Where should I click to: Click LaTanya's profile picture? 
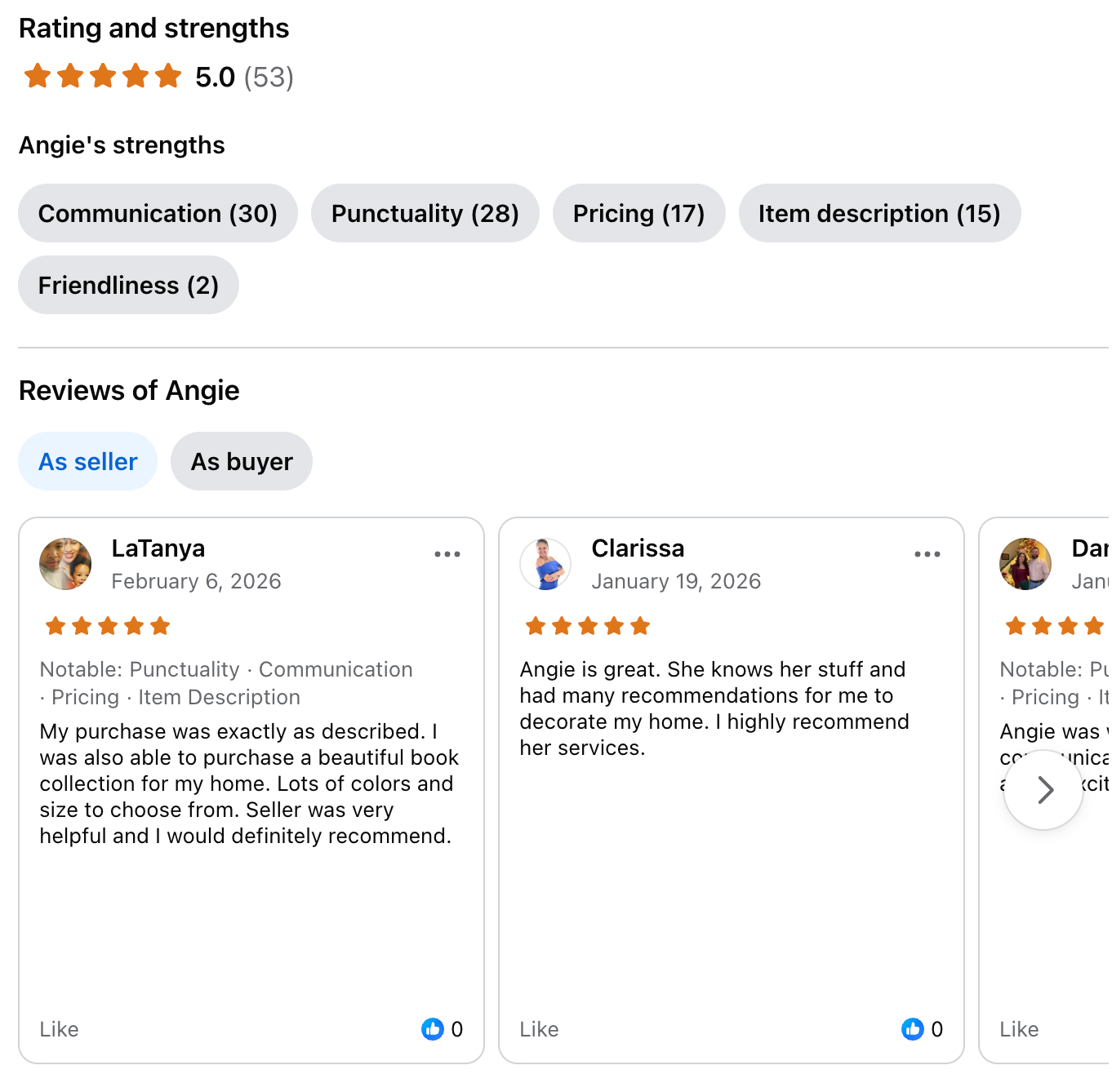[65, 564]
